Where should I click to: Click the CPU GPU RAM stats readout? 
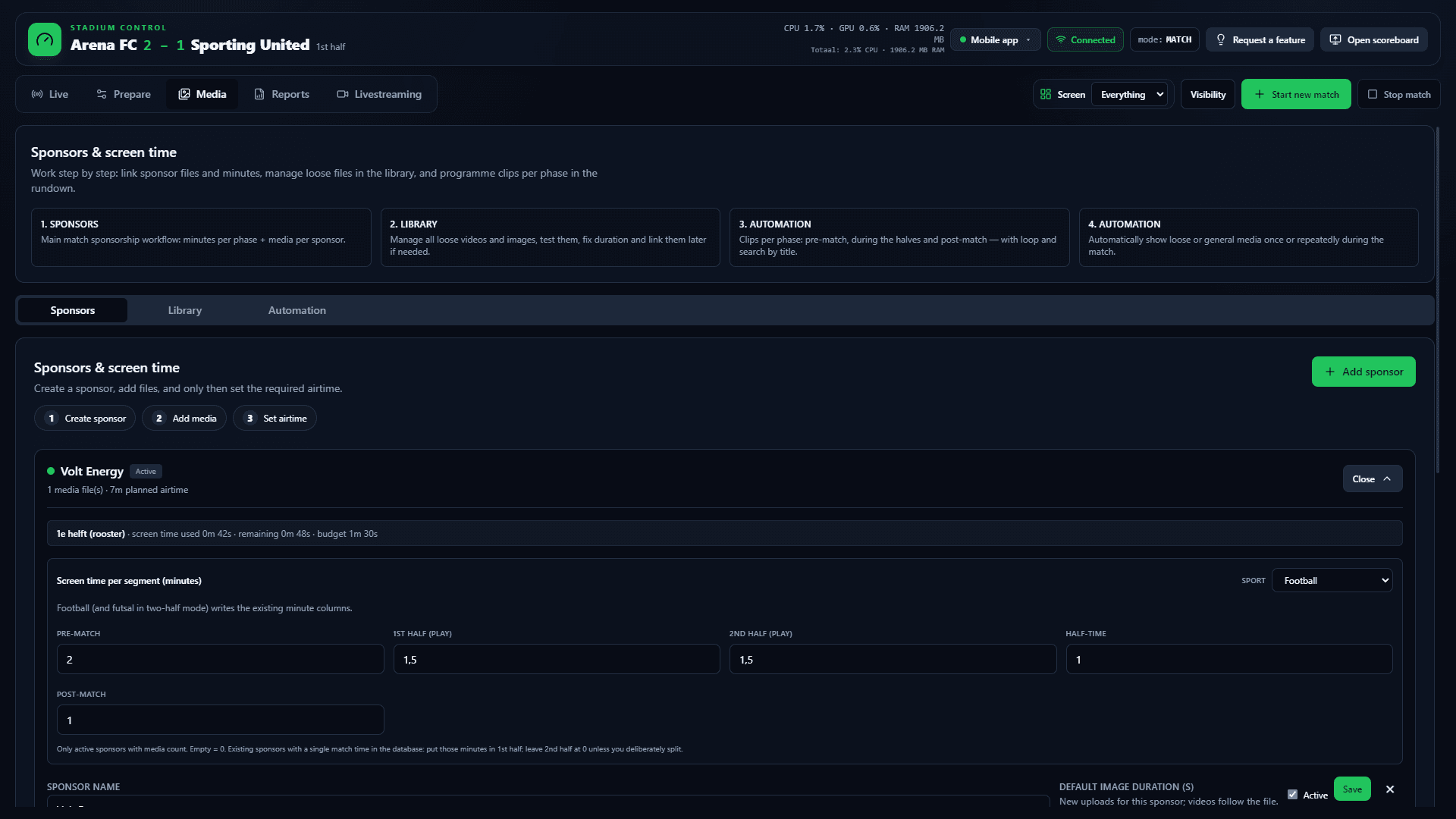(864, 39)
